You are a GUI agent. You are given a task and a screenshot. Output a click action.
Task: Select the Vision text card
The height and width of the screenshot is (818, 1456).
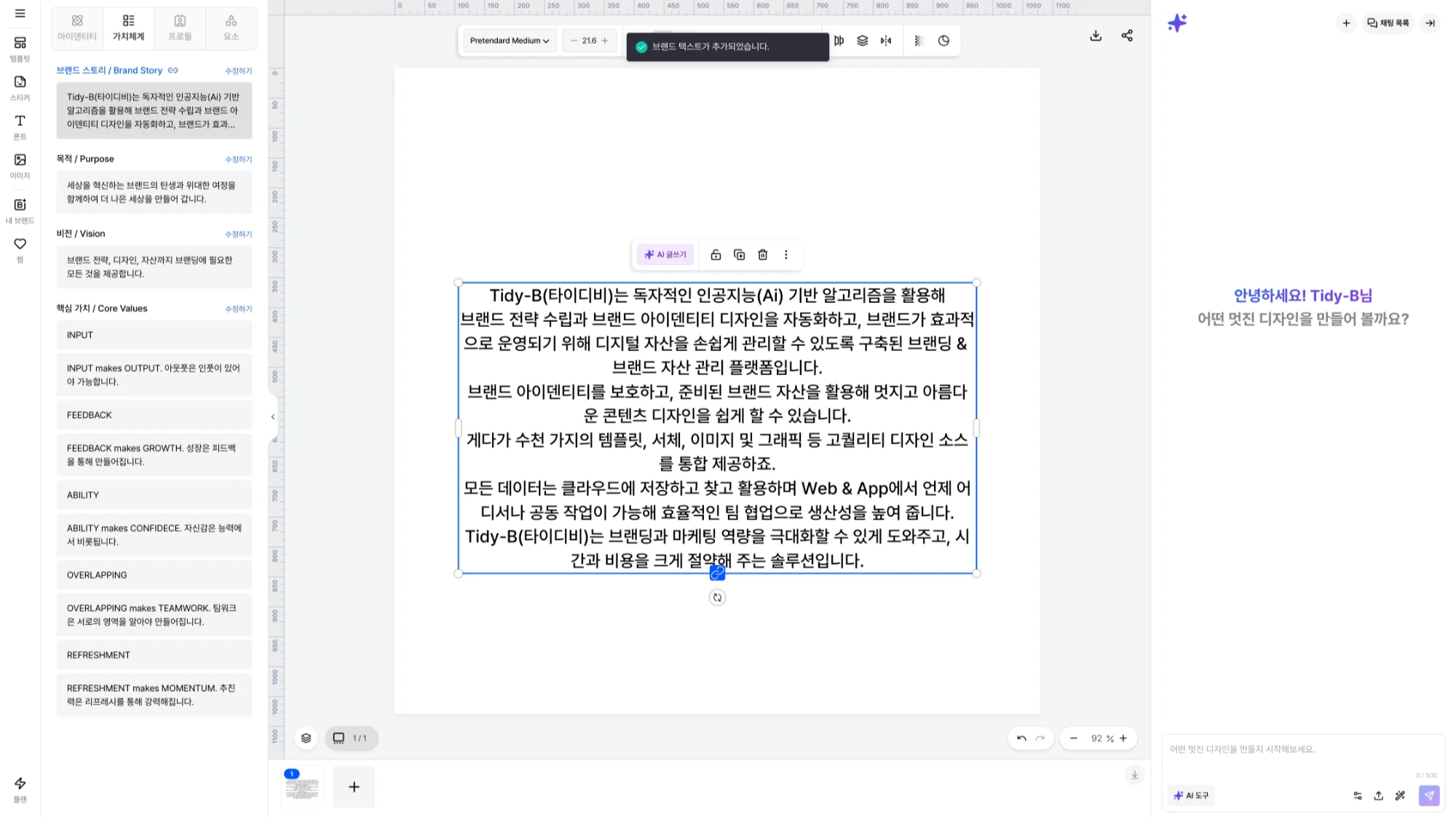click(154, 267)
